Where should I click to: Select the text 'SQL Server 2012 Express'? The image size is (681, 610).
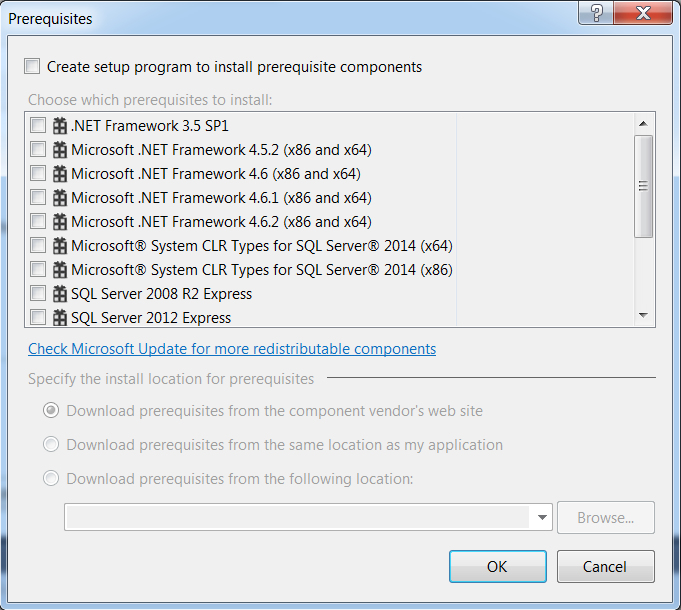151,318
